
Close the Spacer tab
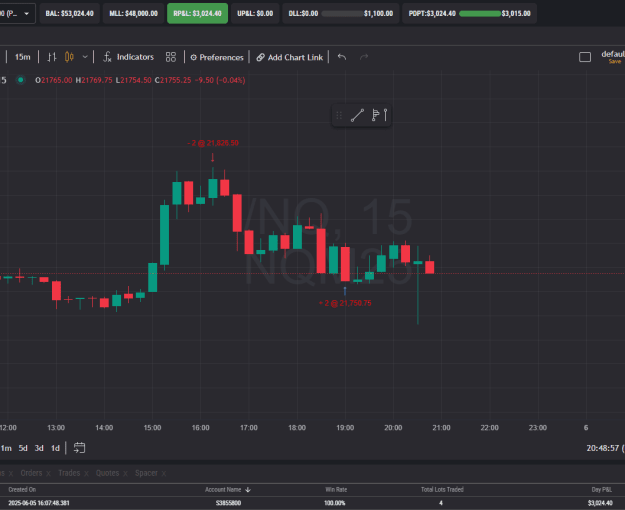pyautogui.click(x=164, y=474)
